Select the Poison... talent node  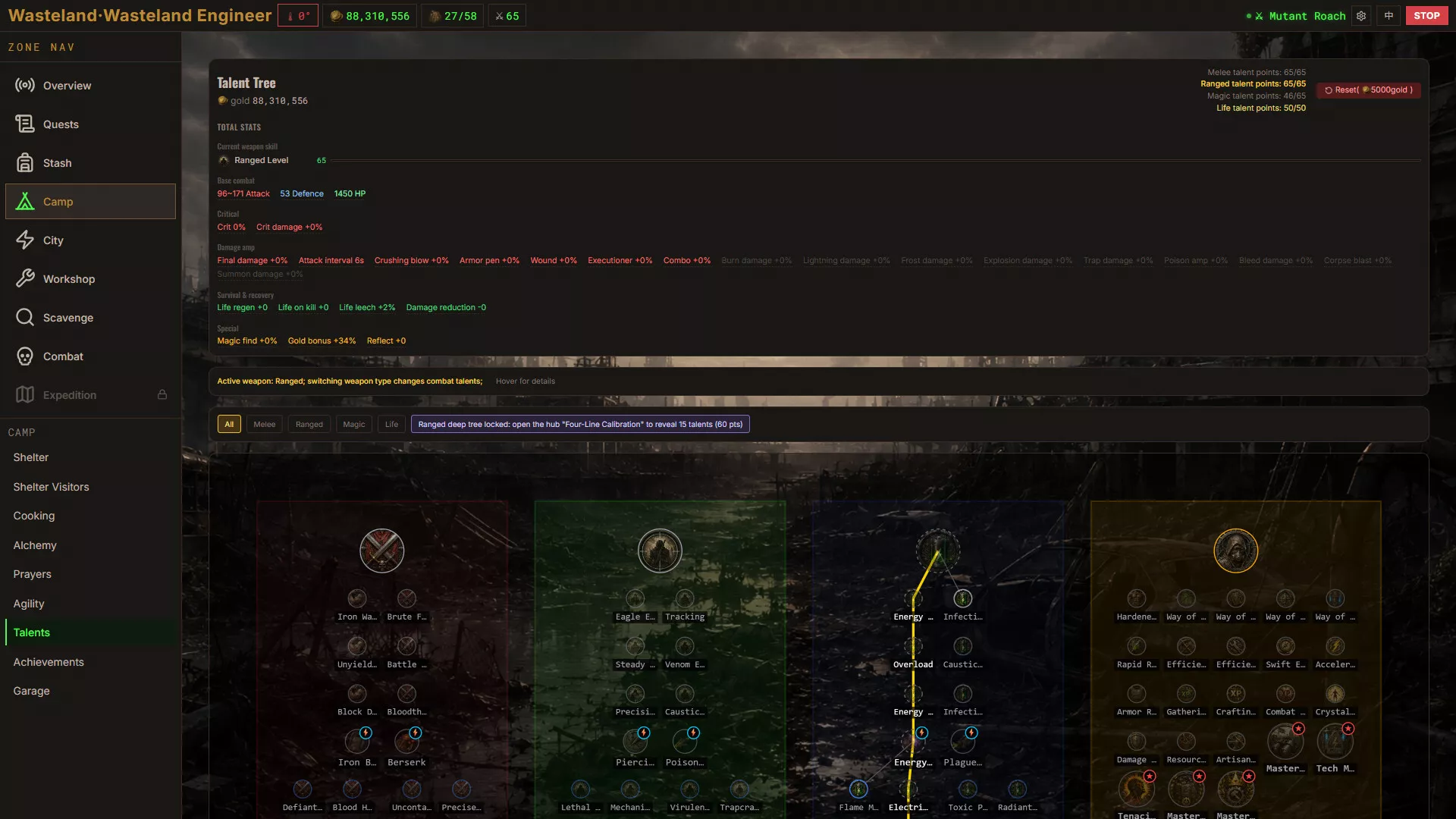(685, 741)
